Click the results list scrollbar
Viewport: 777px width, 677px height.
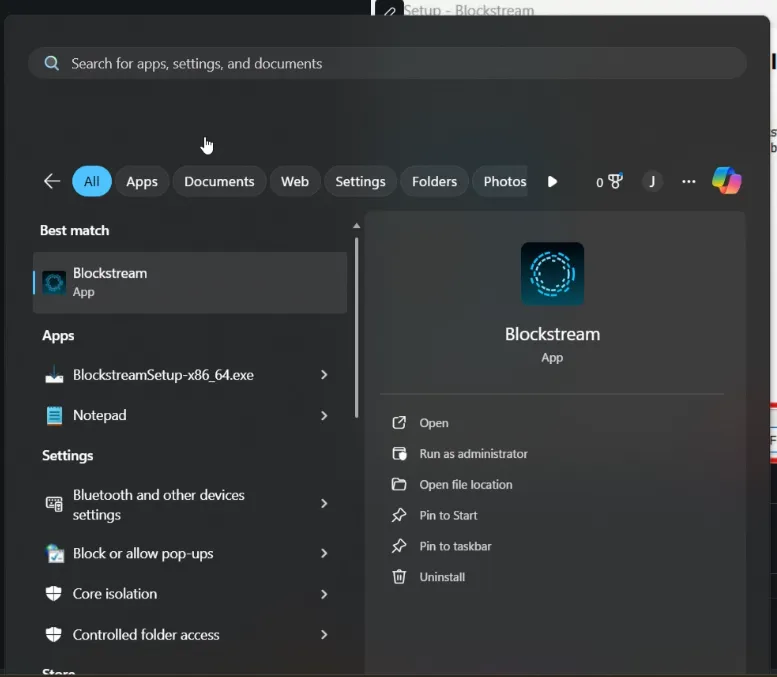(356, 327)
